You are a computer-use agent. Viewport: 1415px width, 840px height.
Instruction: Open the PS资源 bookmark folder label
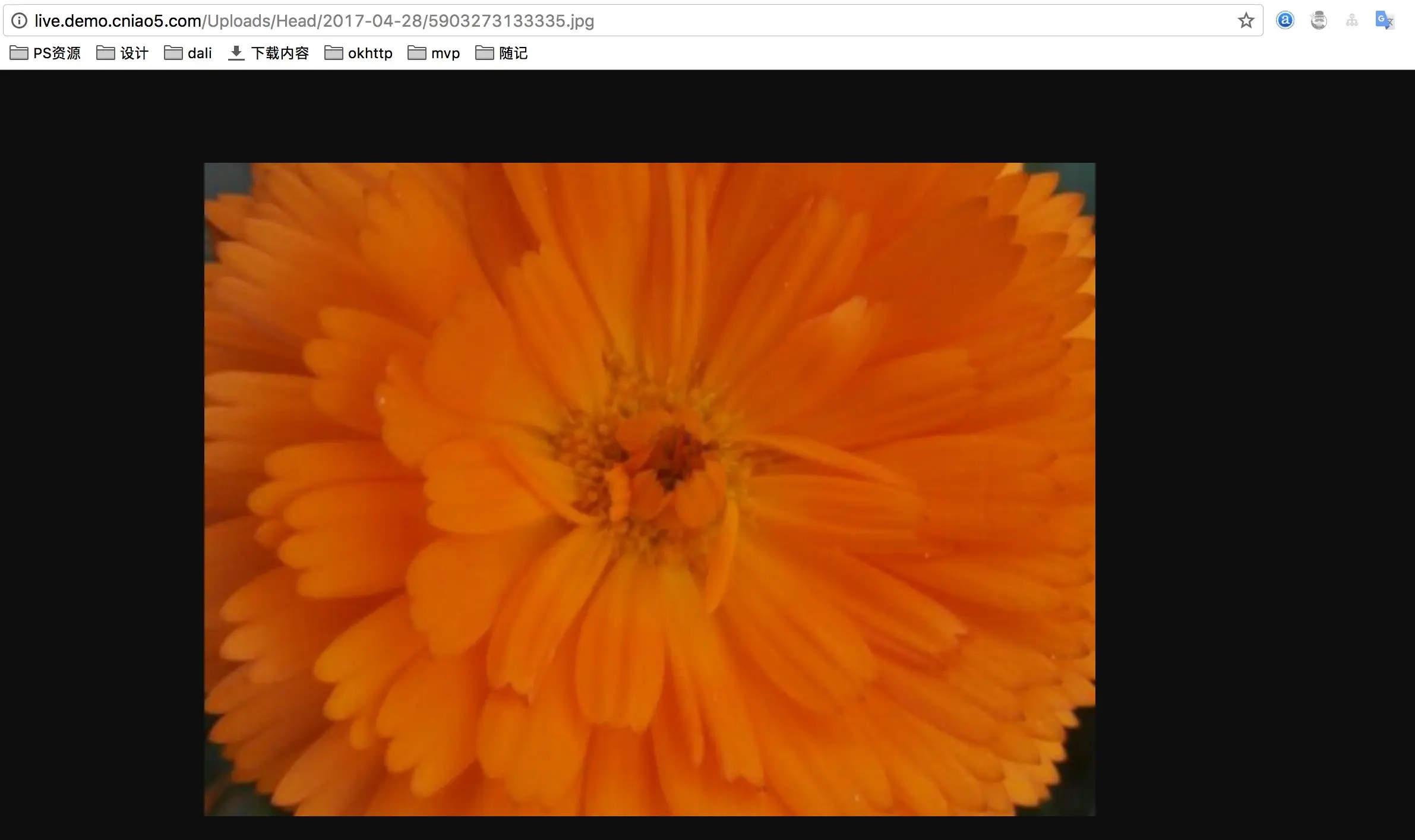tap(56, 53)
